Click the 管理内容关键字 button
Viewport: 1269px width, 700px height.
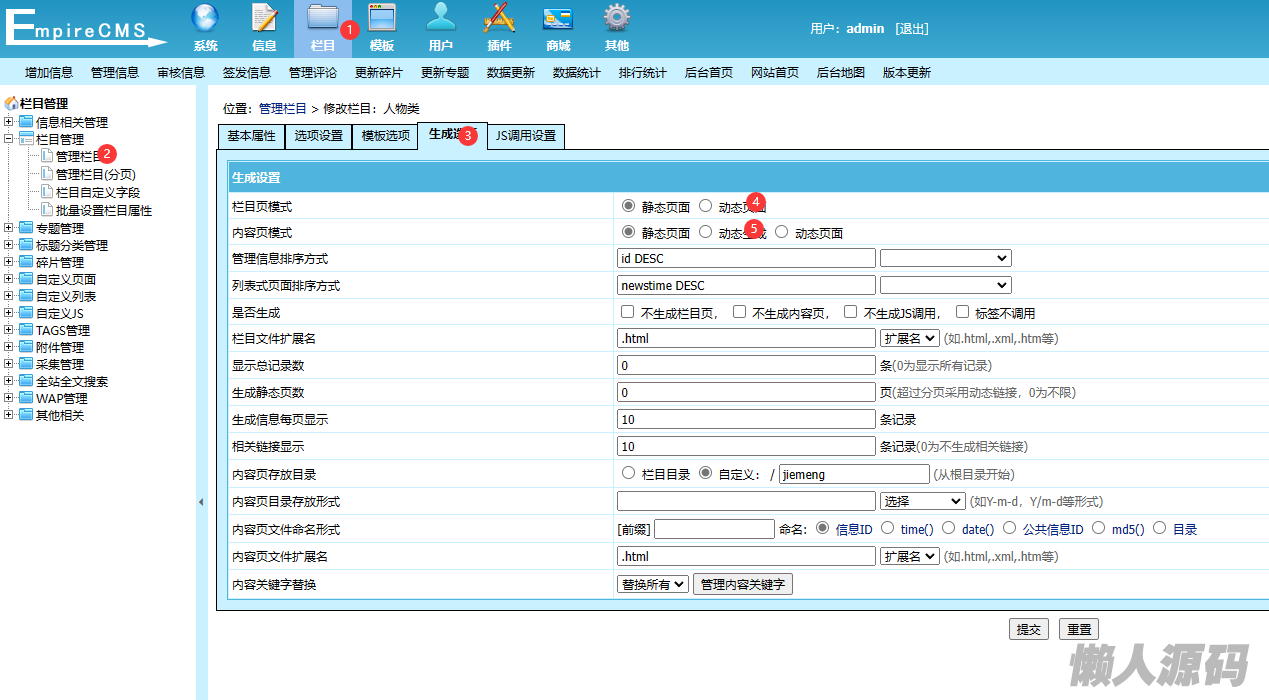point(743,584)
